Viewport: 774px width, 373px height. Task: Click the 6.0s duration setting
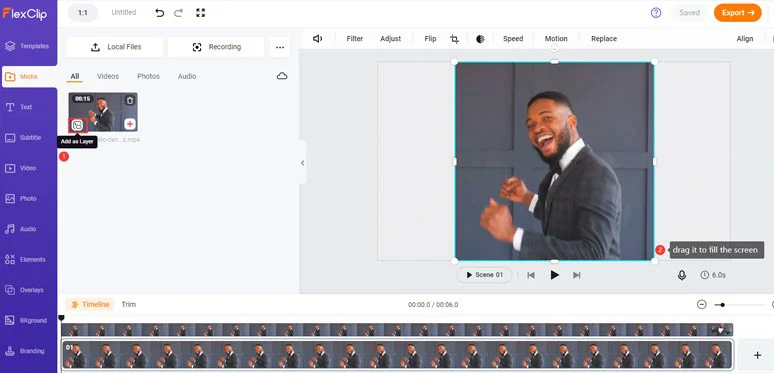713,275
